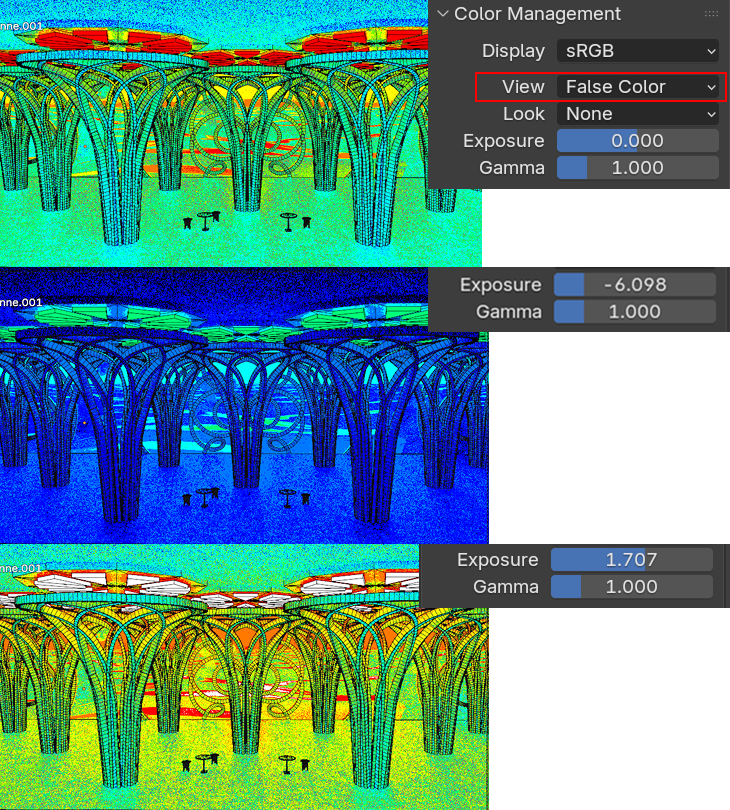Open the Display sRGB dropdown
This screenshot has height=810, width=730.
click(637, 50)
